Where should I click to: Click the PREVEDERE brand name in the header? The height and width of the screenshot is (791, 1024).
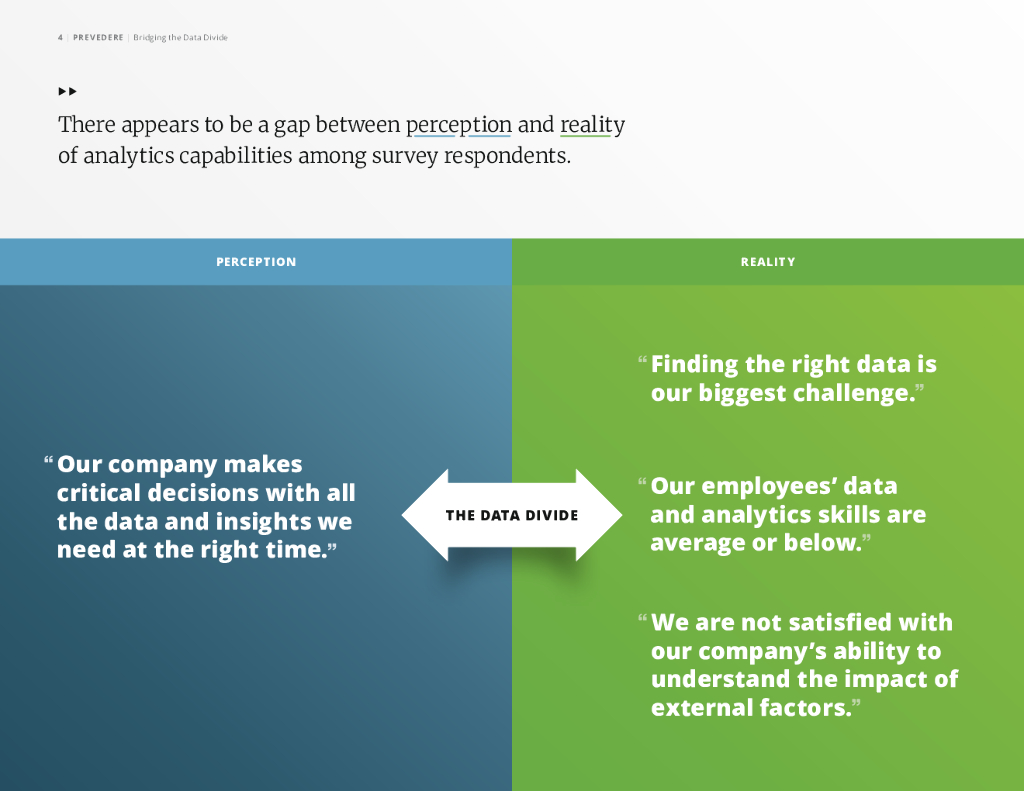pyautogui.click(x=98, y=38)
